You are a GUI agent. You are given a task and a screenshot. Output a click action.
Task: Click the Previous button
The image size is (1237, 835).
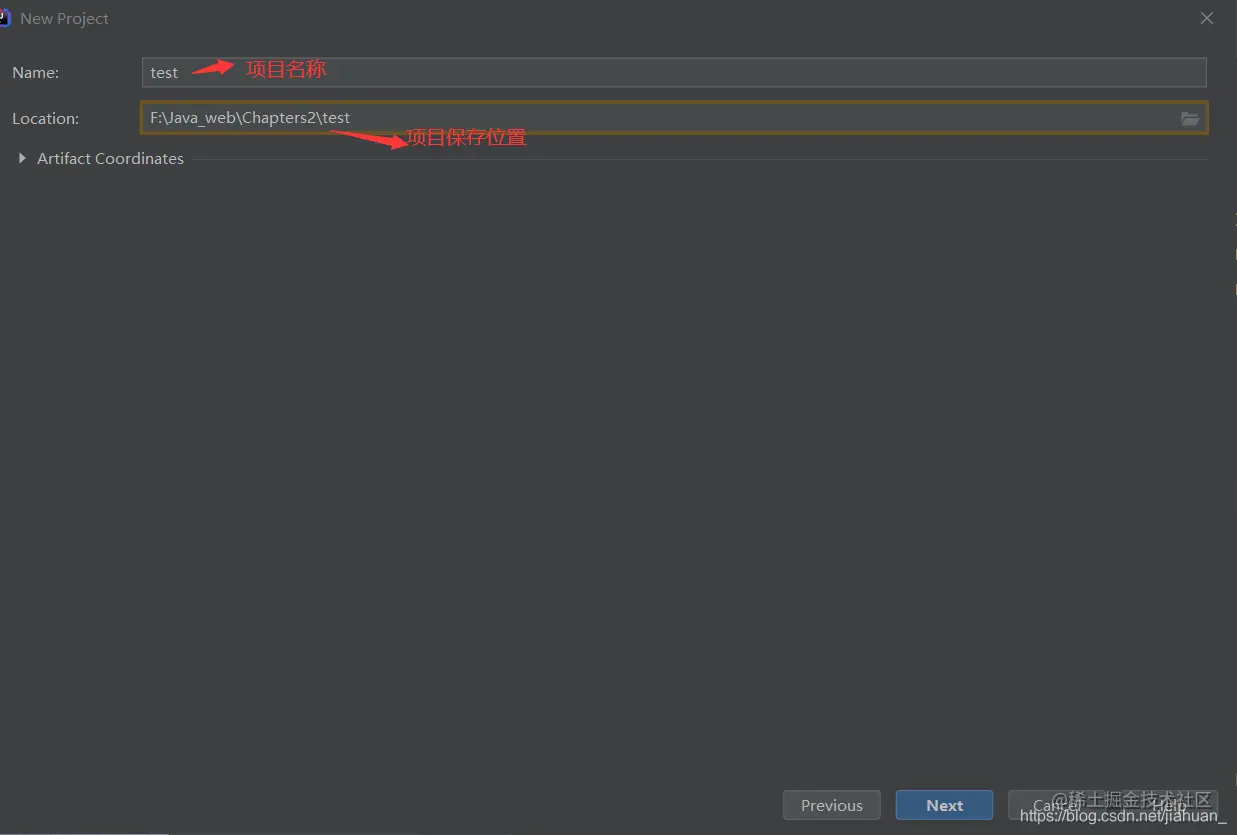coord(832,805)
